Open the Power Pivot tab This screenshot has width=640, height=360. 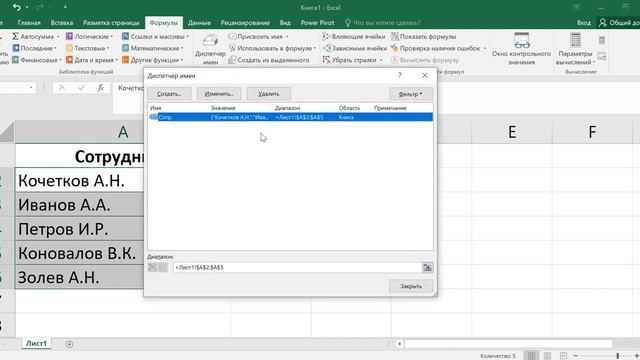[x=317, y=23]
